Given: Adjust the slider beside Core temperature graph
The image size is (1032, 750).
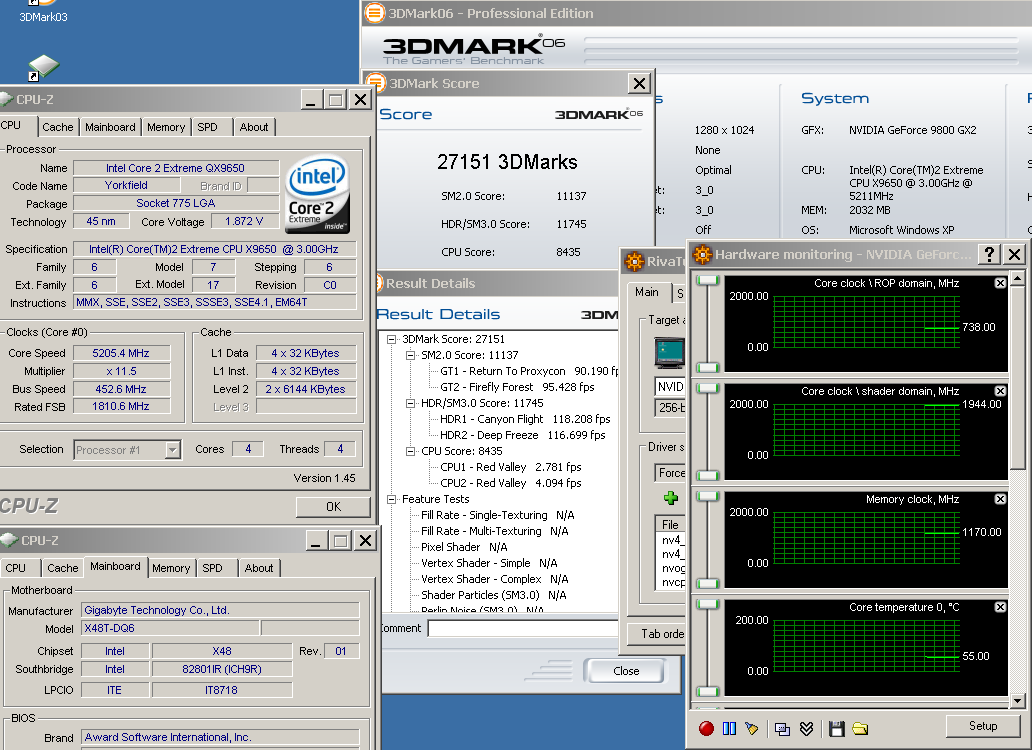Looking at the screenshot, I should tap(708, 648).
